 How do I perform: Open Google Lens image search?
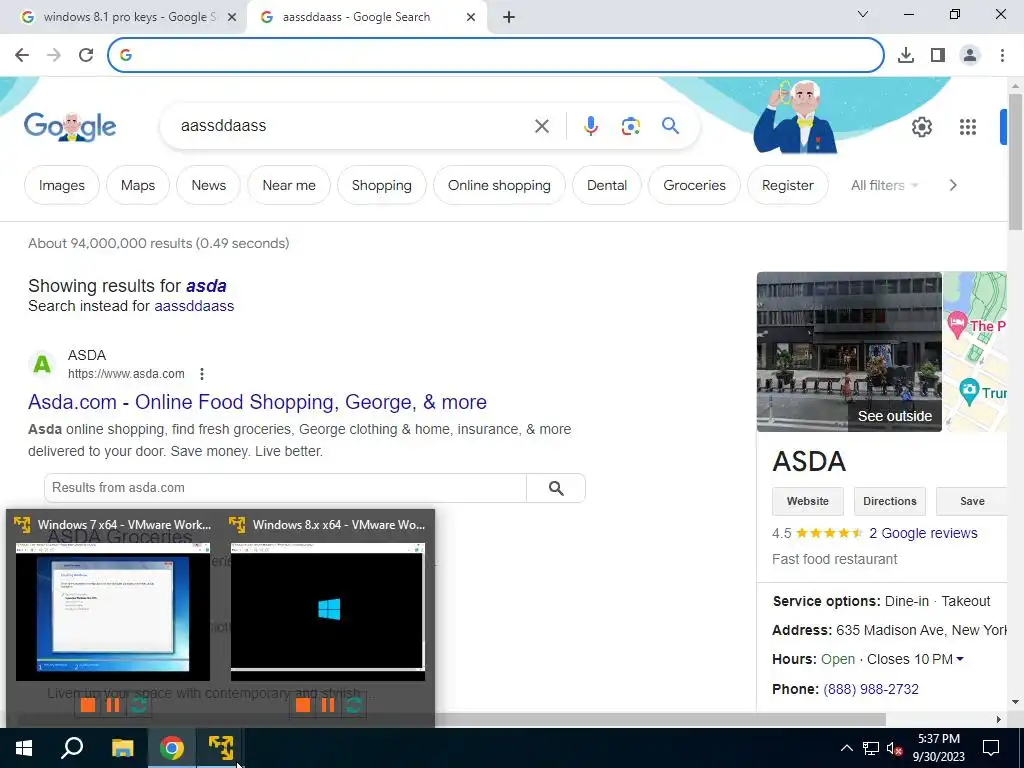click(630, 126)
